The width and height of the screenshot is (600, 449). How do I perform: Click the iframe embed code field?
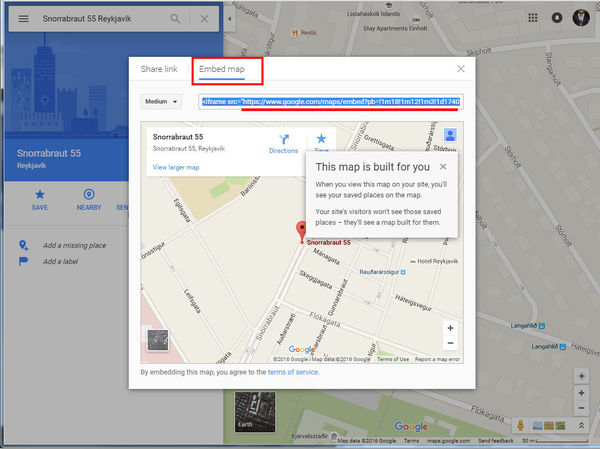point(331,101)
